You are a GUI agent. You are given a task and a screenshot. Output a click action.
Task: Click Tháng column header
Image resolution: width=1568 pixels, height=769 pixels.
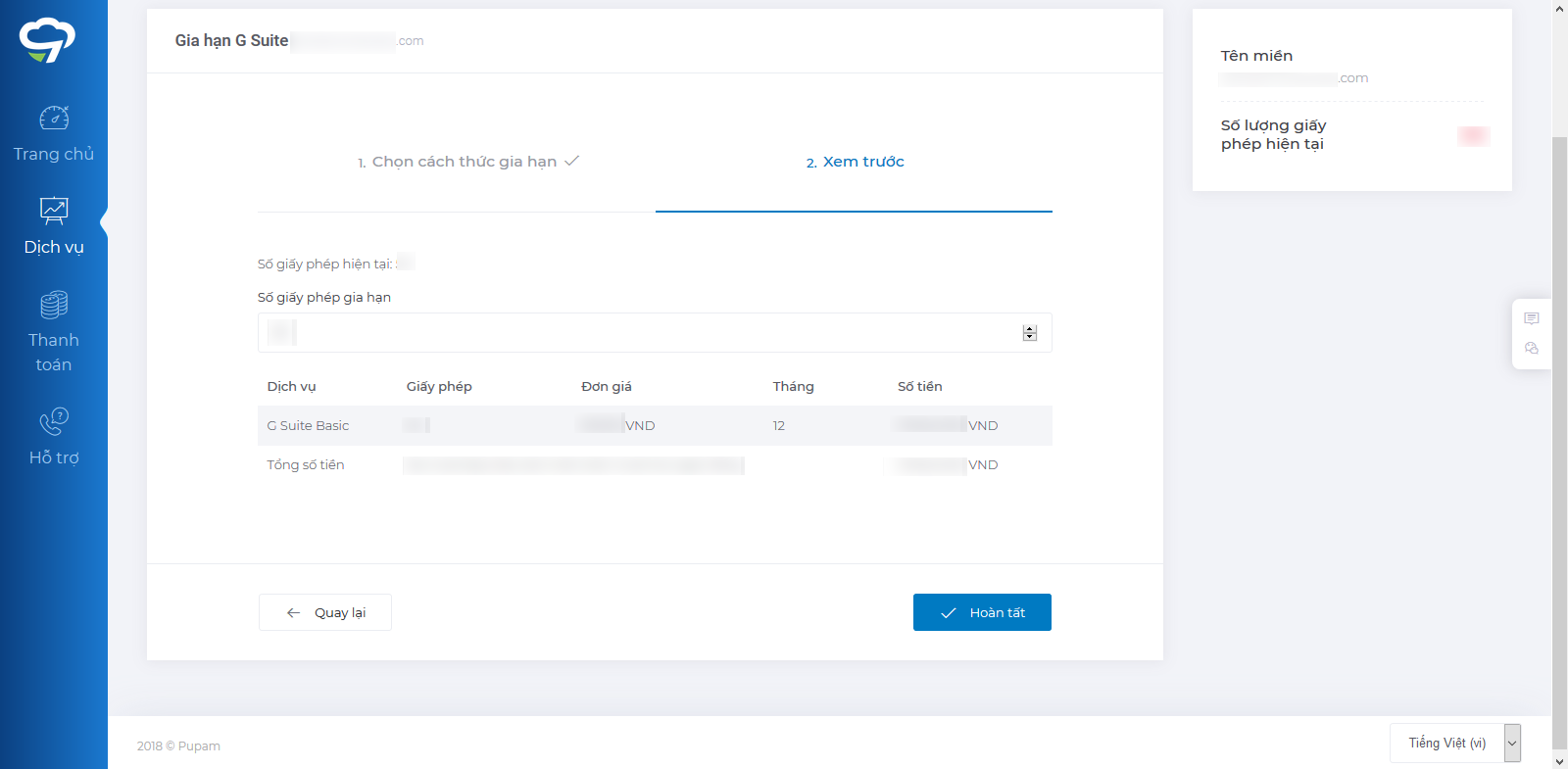[793, 386]
